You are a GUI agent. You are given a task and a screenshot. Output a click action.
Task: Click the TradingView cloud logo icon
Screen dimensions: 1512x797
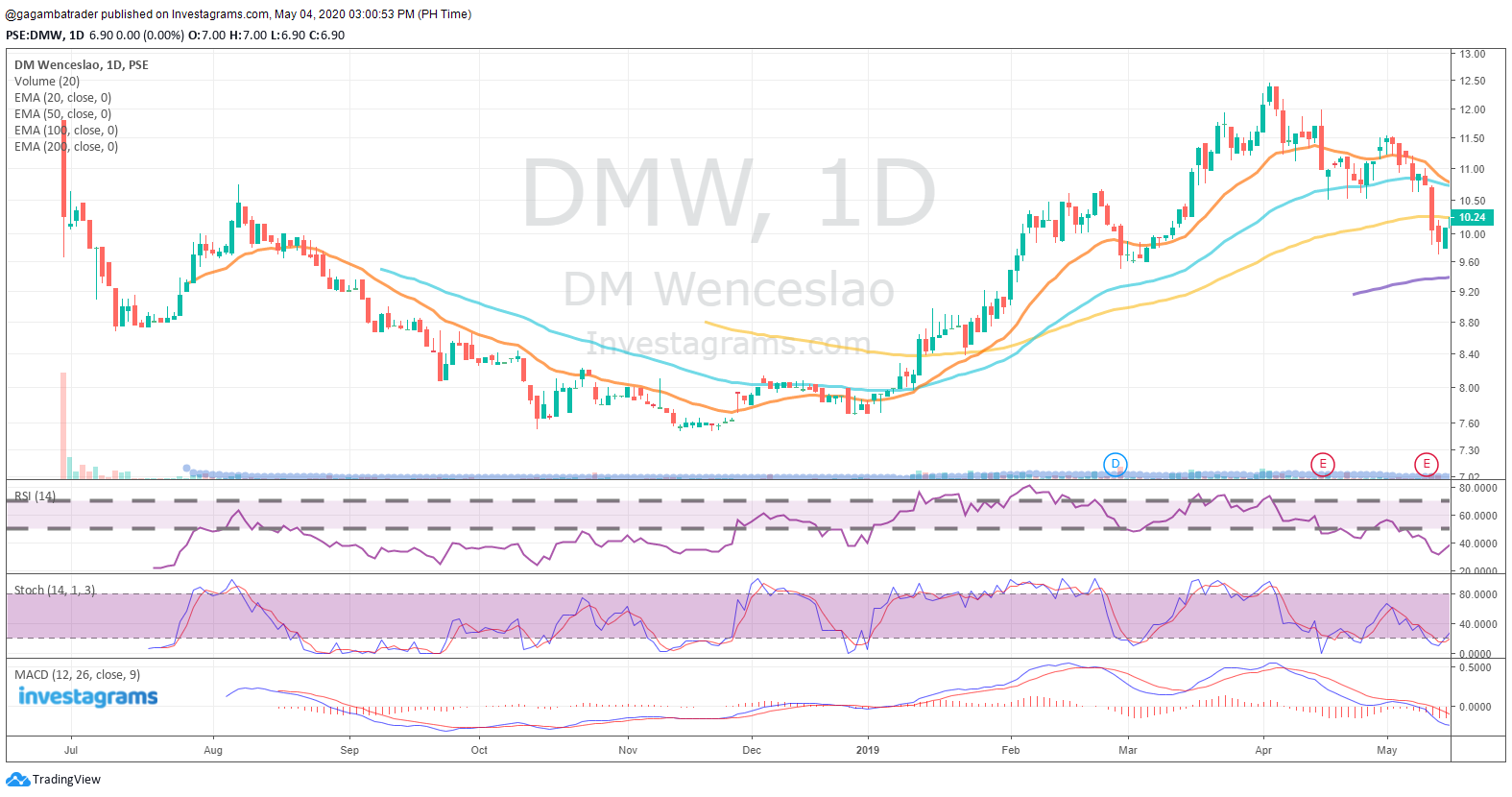click(17, 780)
